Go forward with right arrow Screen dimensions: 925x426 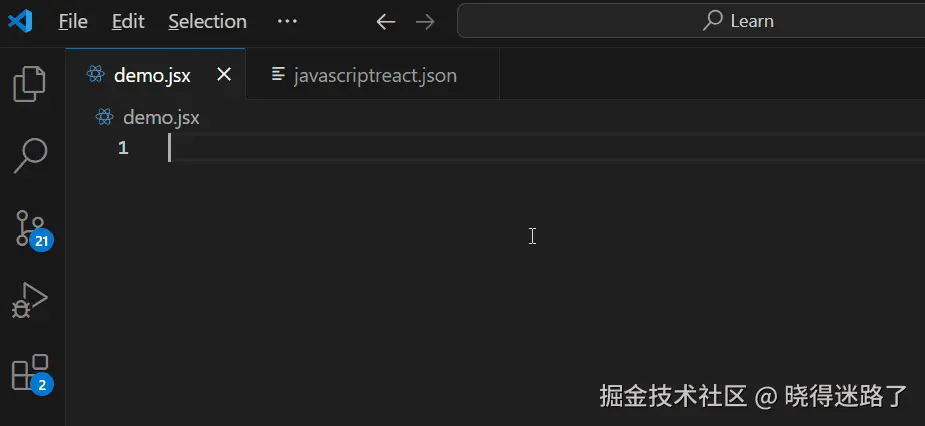tap(425, 22)
